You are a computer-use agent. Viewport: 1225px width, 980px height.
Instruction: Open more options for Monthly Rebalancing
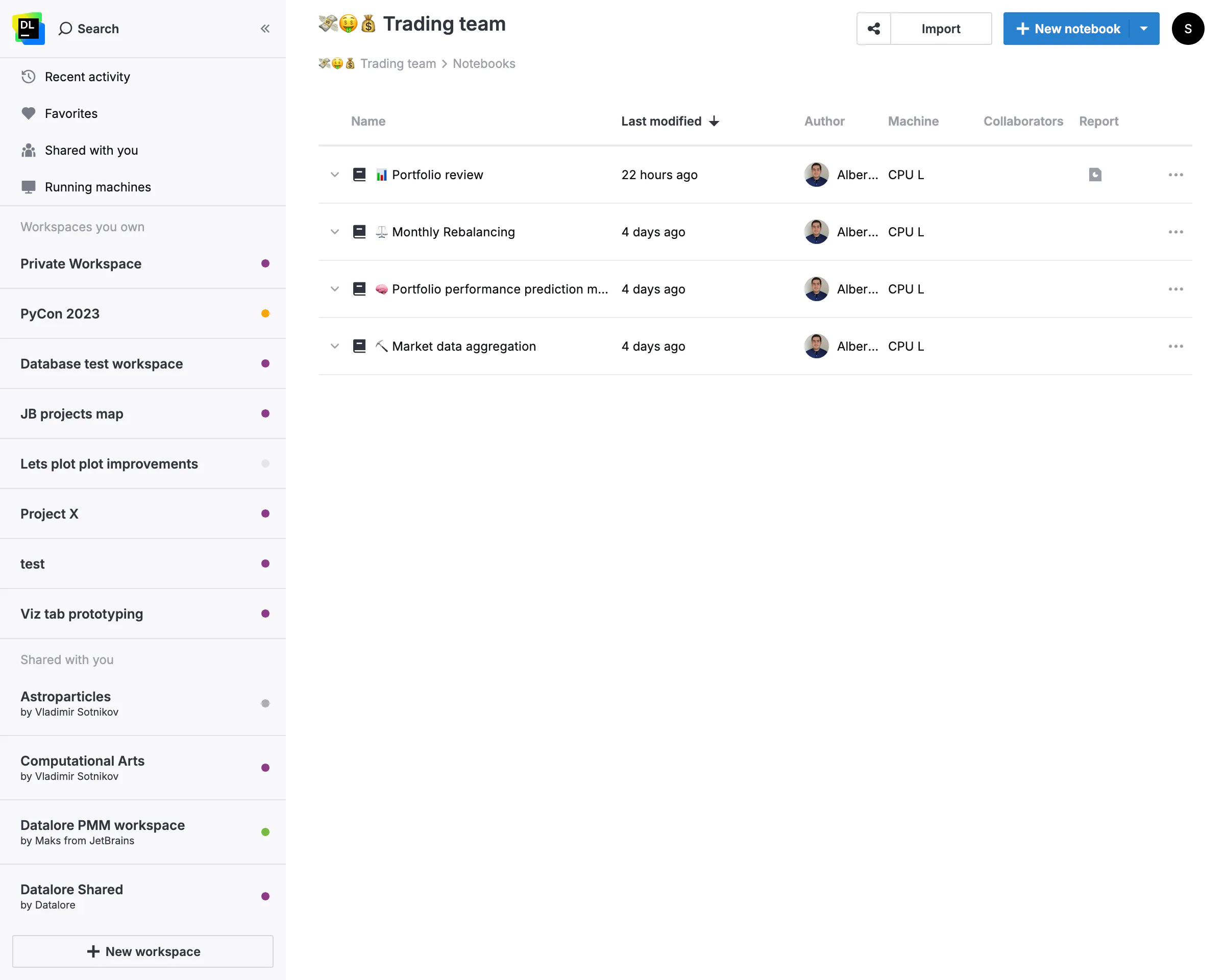click(1175, 232)
